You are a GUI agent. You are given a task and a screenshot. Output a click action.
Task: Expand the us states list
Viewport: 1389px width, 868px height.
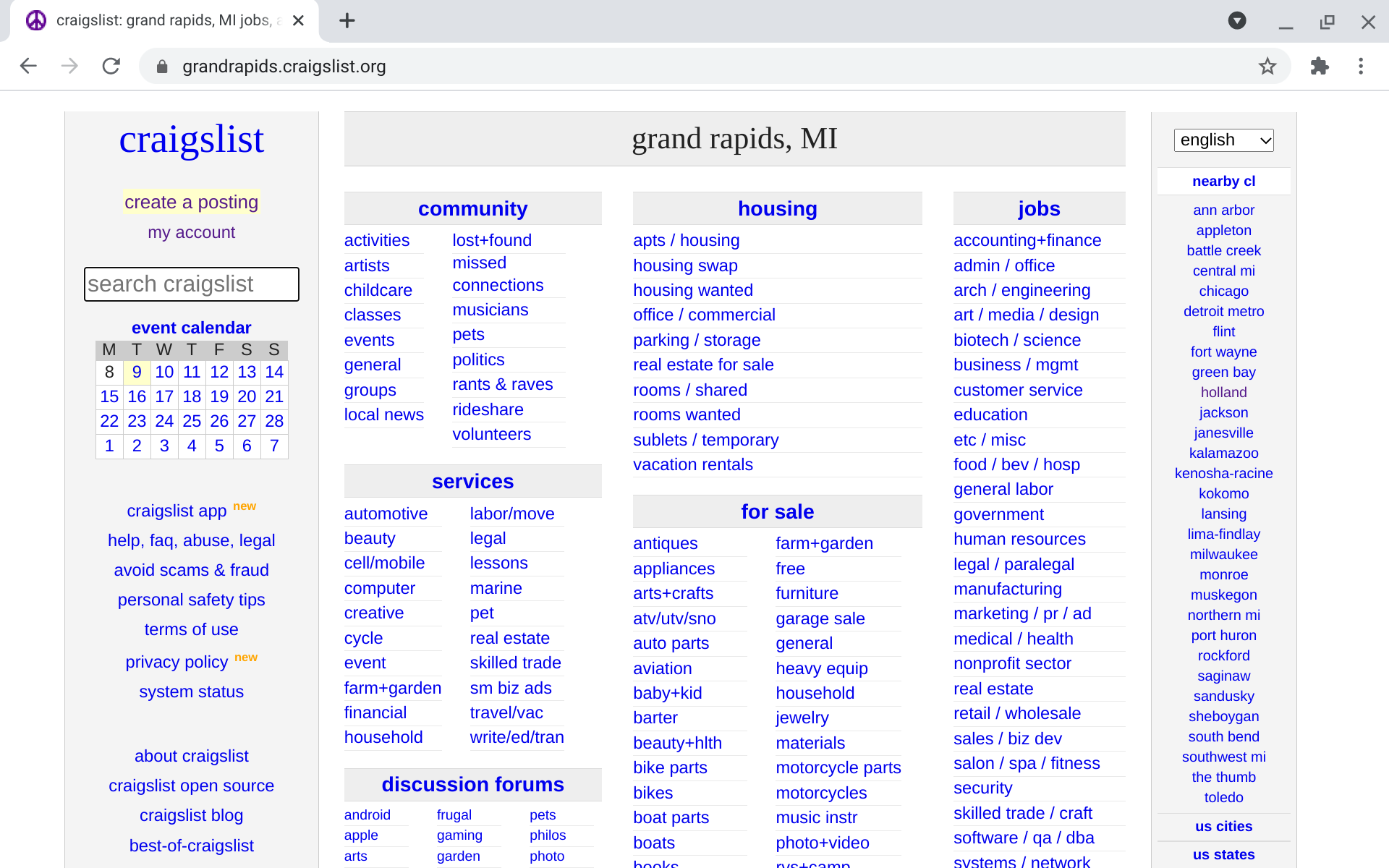pyautogui.click(x=1223, y=854)
